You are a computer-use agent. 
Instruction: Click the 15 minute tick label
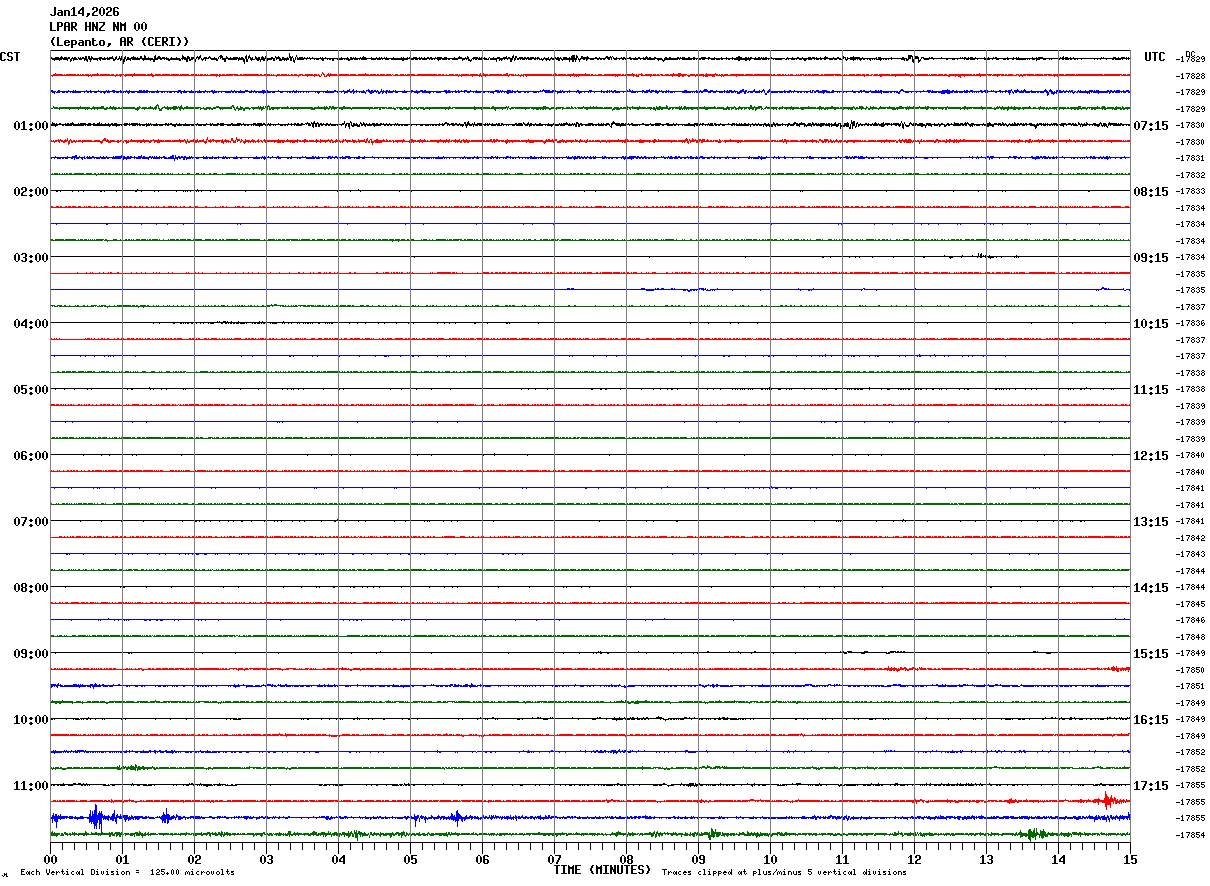[1130, 859]
